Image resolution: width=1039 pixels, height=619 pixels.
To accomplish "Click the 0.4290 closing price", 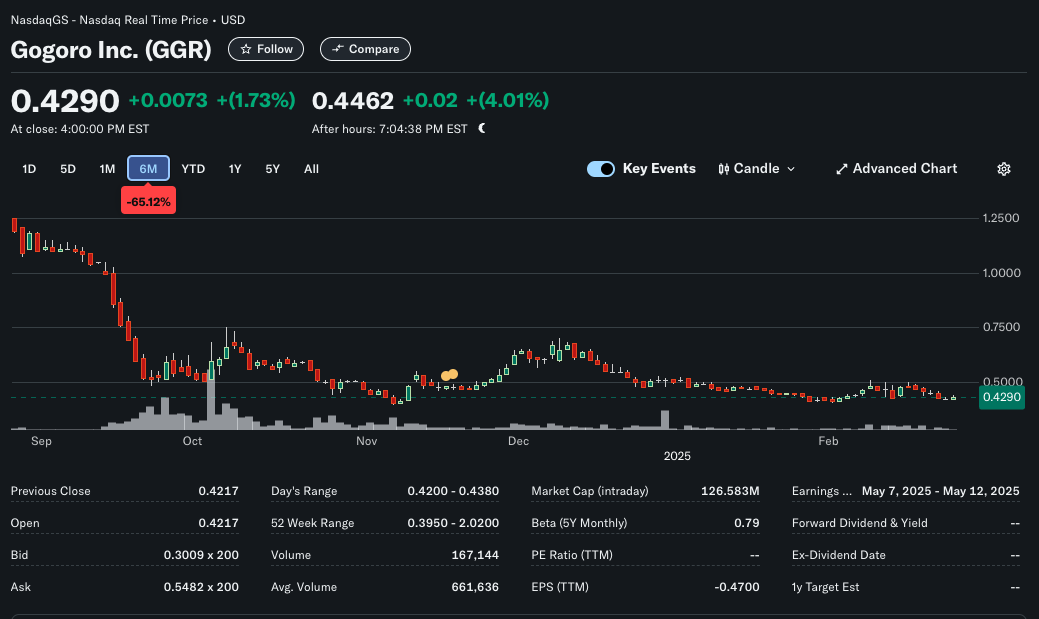I will point(65,101).
